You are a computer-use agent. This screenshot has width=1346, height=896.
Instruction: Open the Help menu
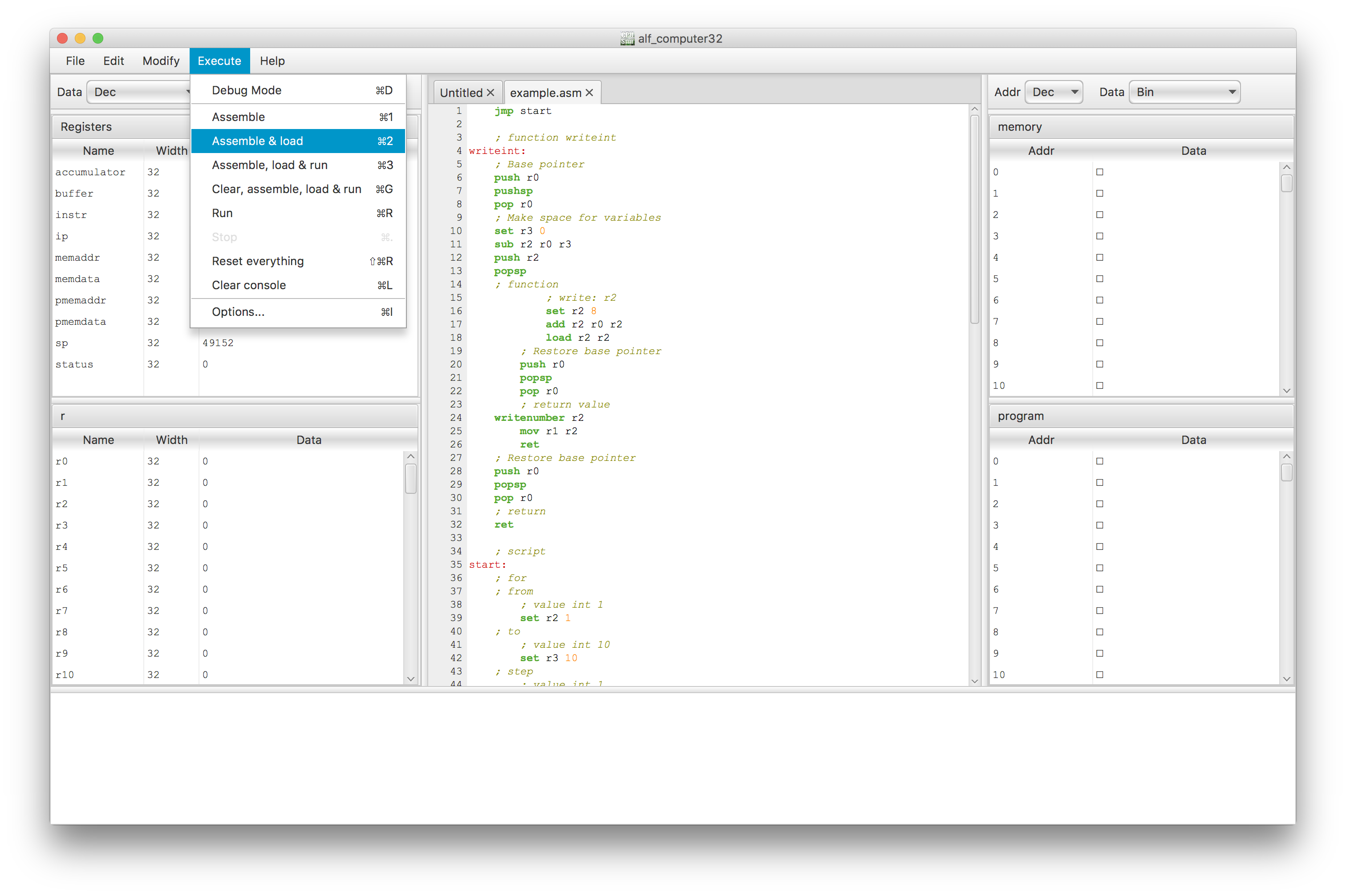click(272, 61)
